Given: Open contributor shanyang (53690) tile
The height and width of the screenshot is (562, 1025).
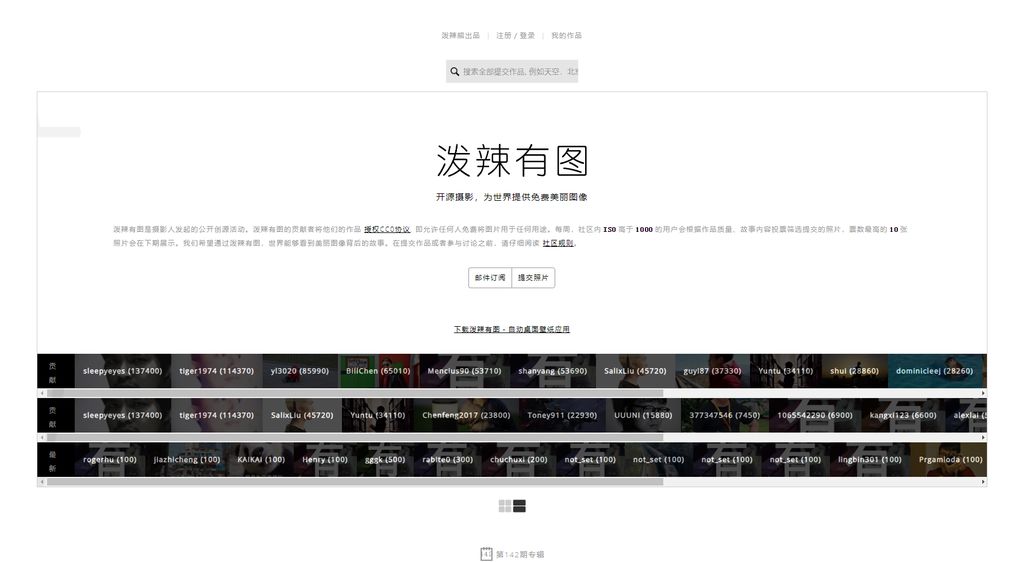Looking at the screenshot, I should pos(552,371).
